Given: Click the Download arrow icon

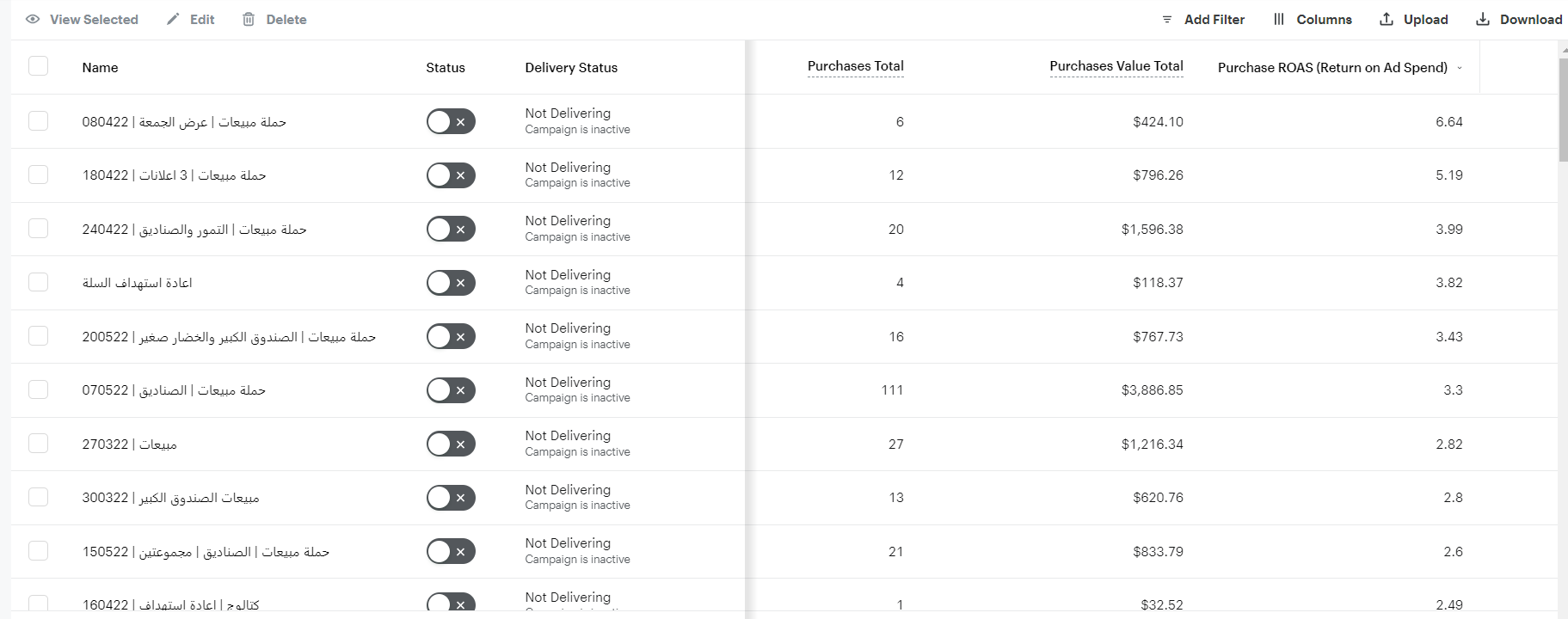Looking at the screenshot, I should (x=1483, y=19).
